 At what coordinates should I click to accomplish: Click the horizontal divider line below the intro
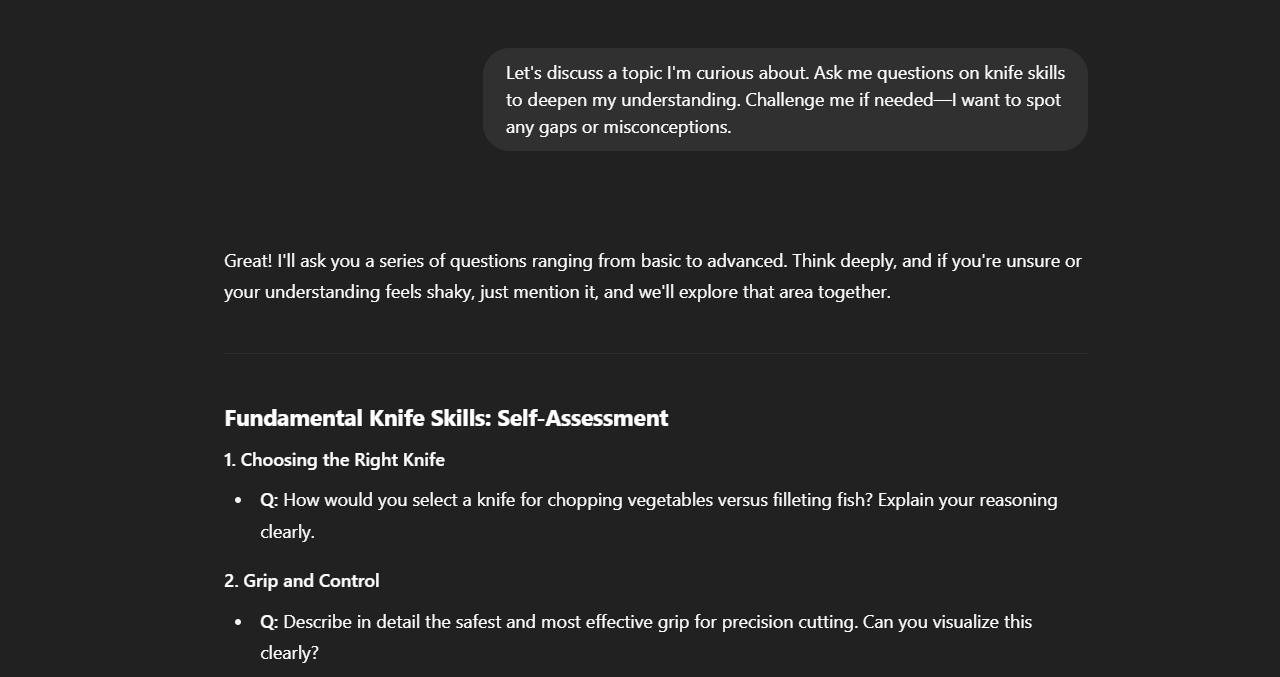point(656,353)
